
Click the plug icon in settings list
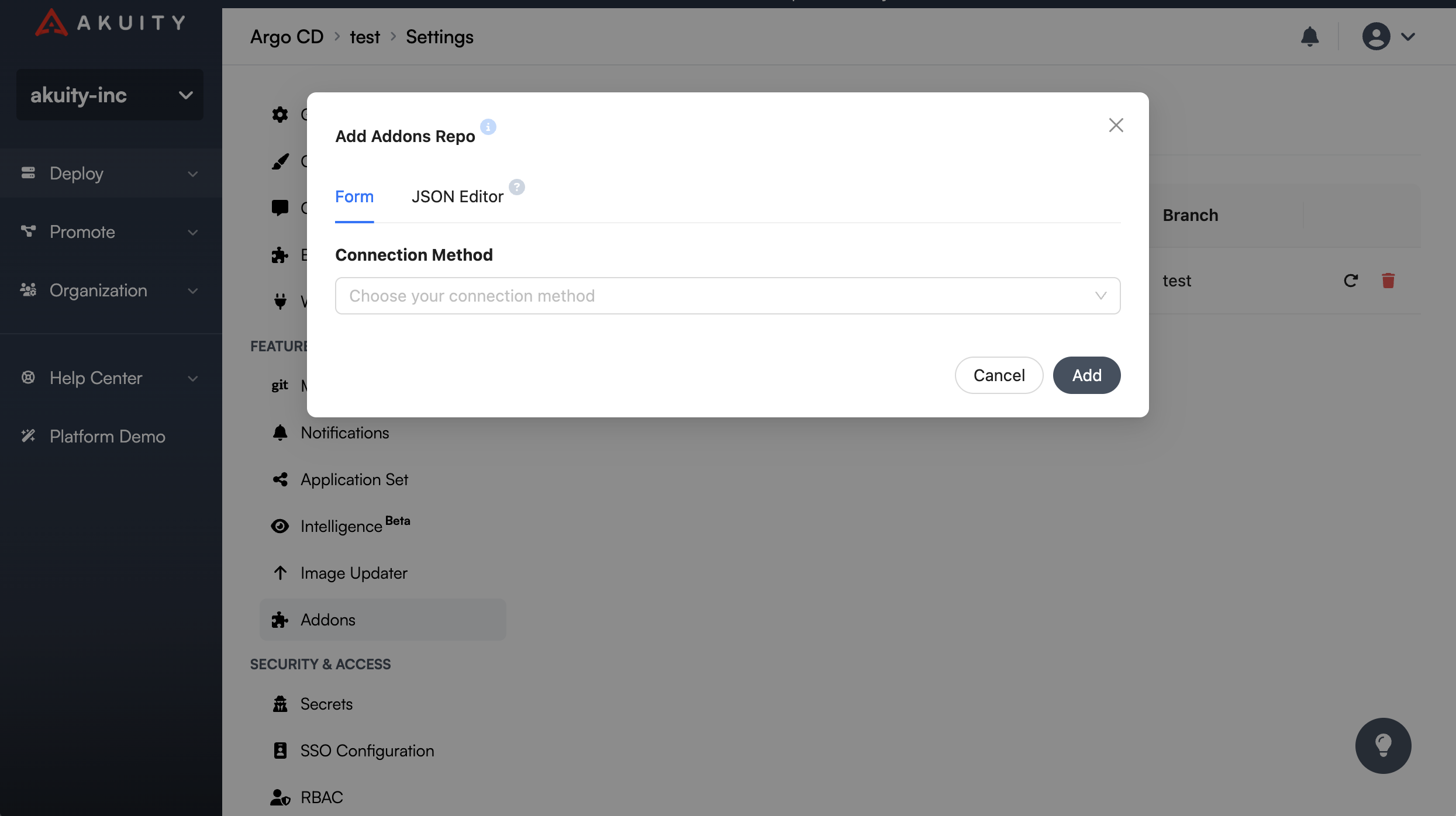click(280, 302)
